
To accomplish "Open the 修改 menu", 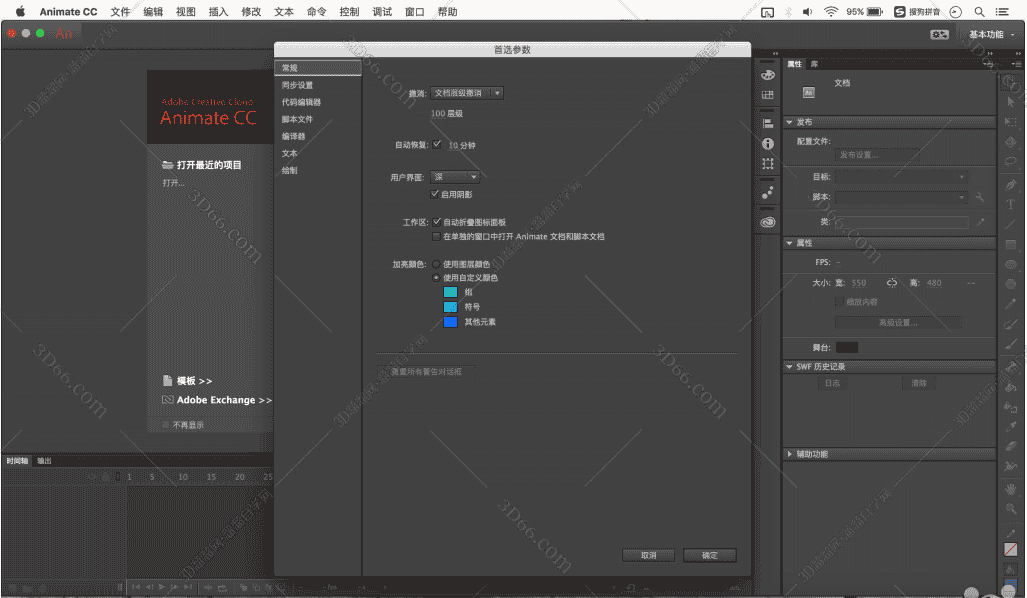I will click(250, 11).
